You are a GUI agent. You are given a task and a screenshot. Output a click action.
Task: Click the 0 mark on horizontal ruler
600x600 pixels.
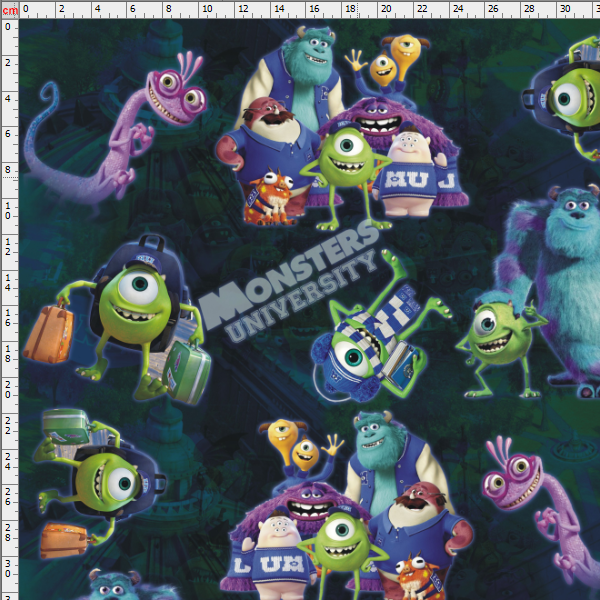(24, 9)
